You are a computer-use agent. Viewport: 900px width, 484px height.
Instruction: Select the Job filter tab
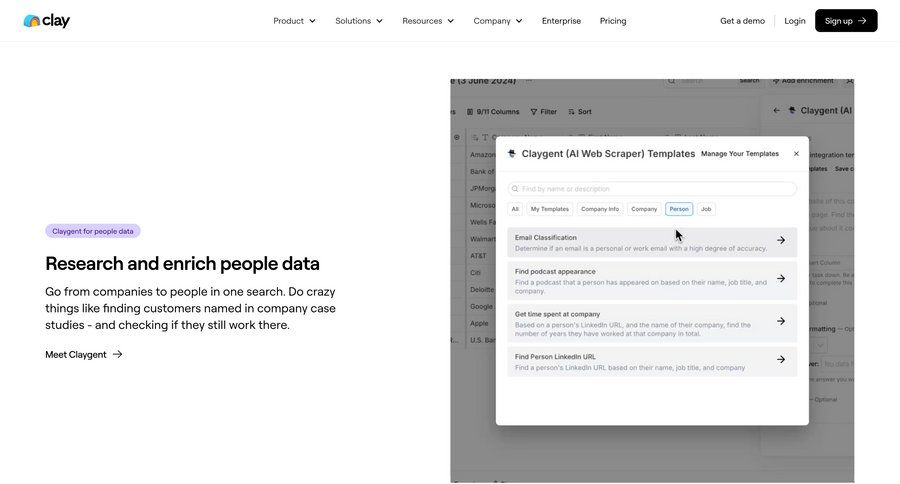[x=706, y=209]
